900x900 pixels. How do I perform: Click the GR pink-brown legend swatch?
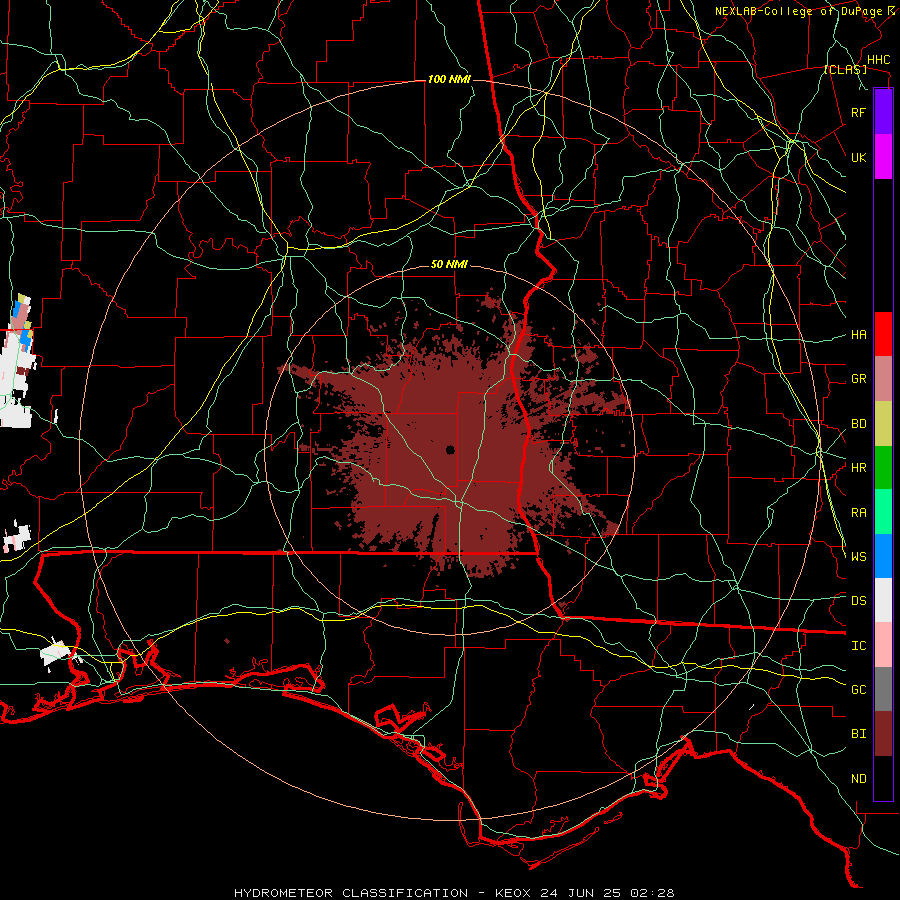coord(883,379)
